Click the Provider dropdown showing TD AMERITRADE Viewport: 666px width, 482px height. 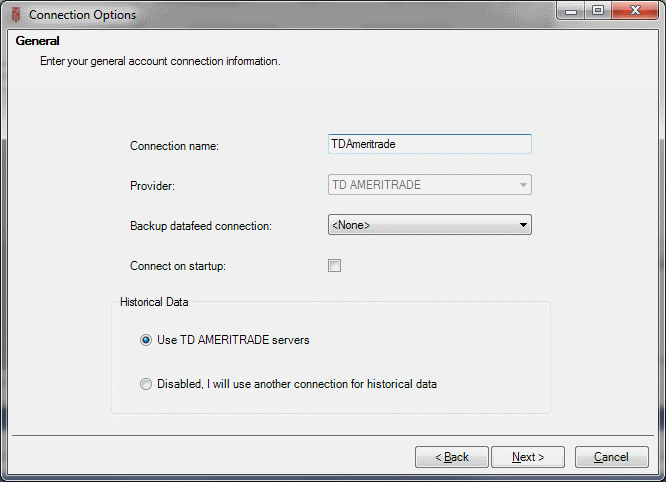pos(429,185)
